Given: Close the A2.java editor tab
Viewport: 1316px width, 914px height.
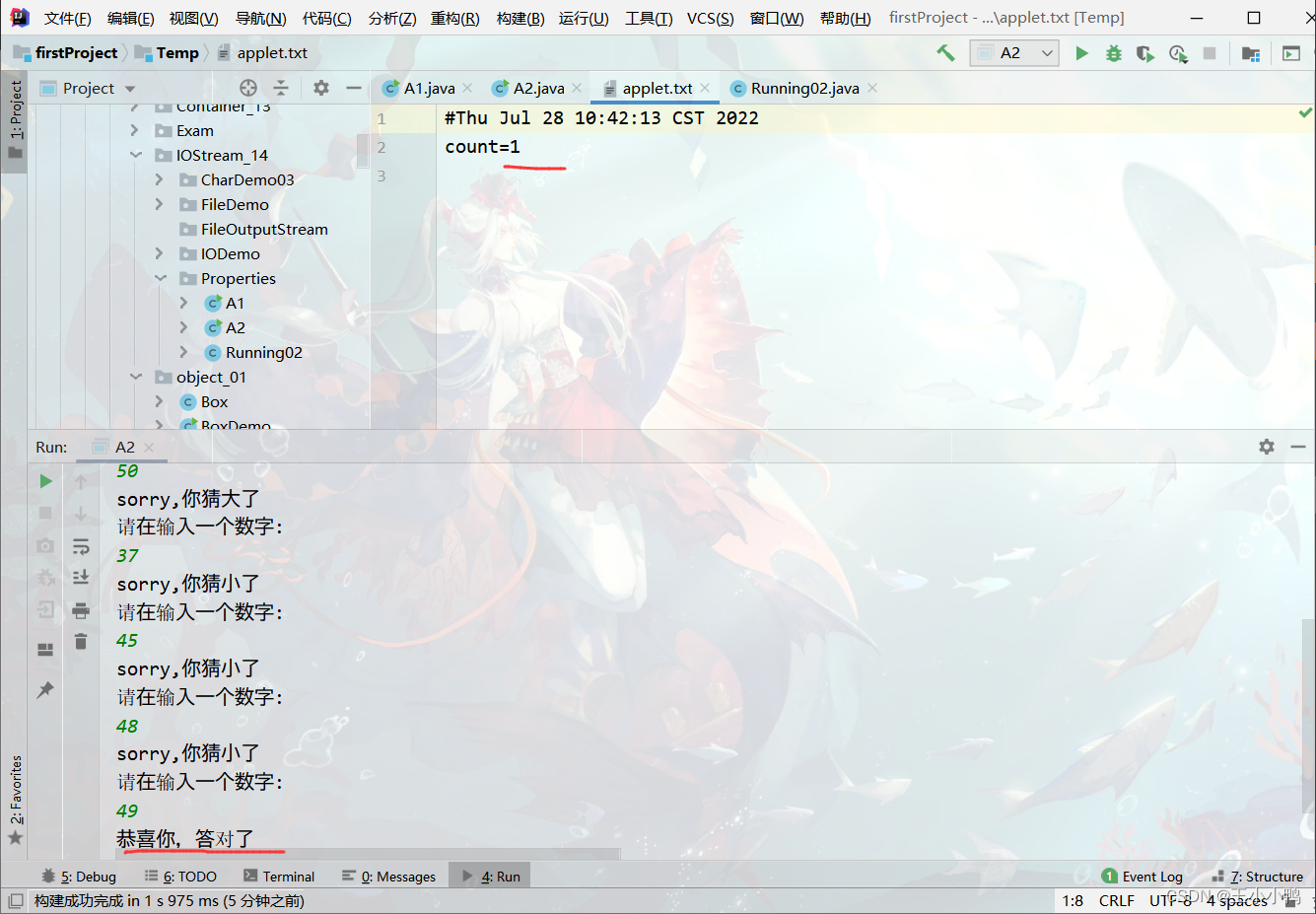Looking at the screenshot, I should click(577, 88).
